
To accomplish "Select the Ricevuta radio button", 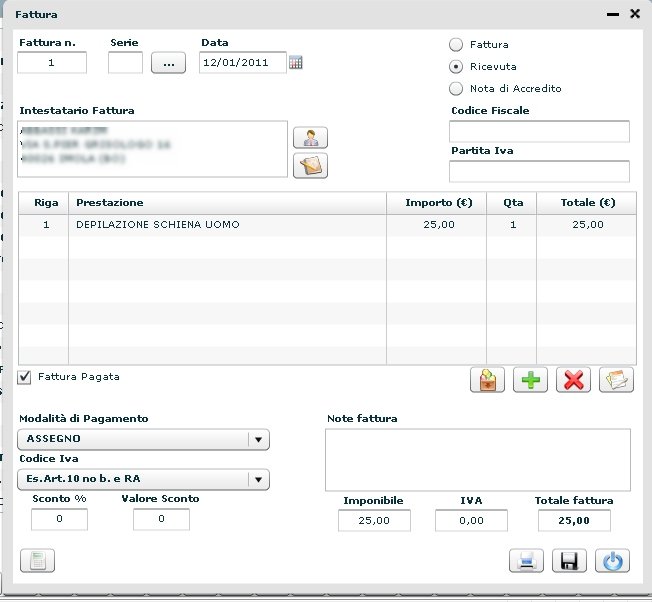I will point(456,67).
